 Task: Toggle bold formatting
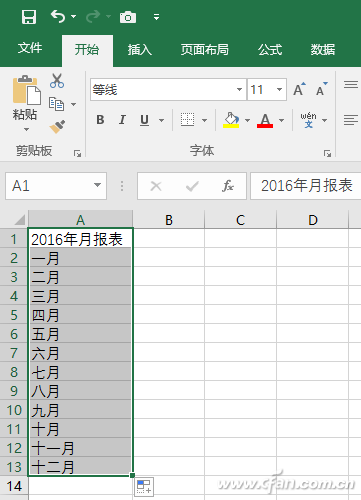click(100, 120)
